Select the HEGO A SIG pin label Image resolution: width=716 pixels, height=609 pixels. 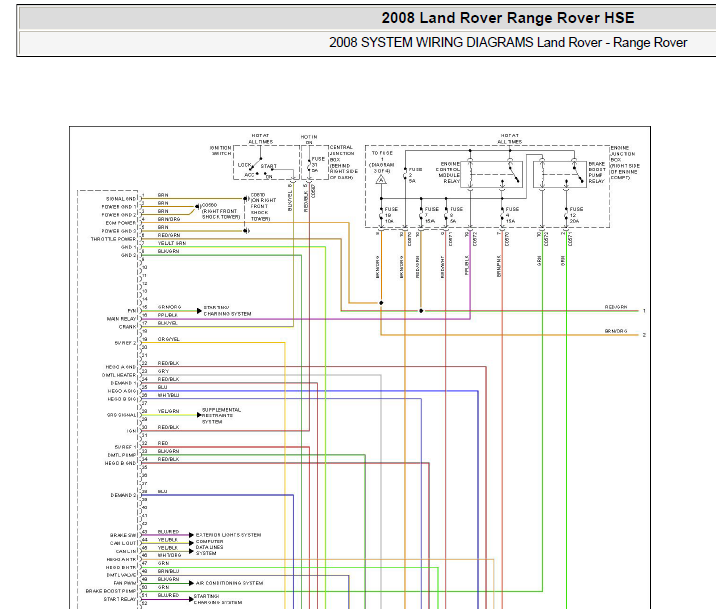pyautogui.click(x=122, y=391)
